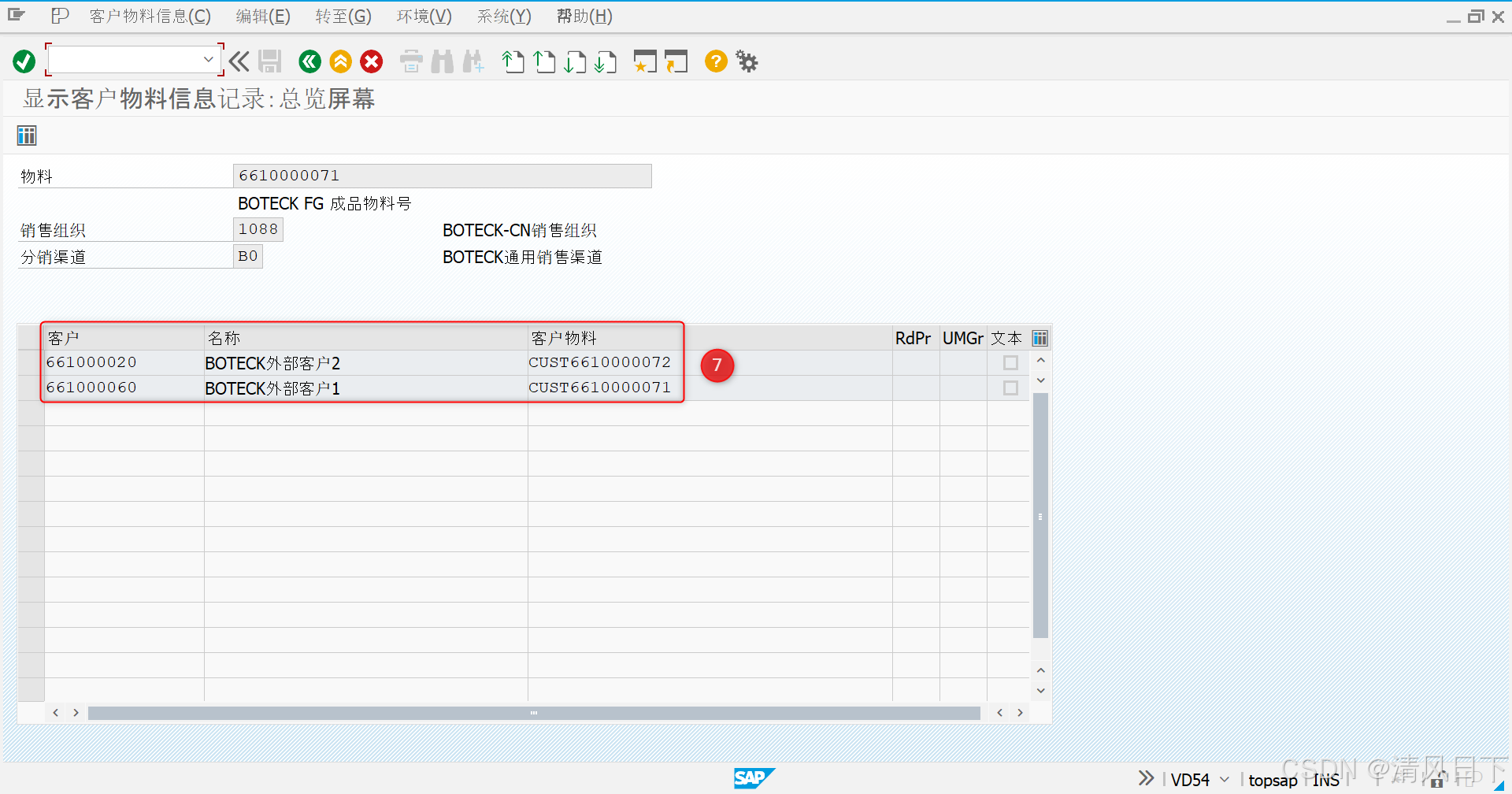The height and width of the screenshot is (794, 1512).
Task: Click the Find Next icon
Action: pyautogui.click(x=473, y=61)
